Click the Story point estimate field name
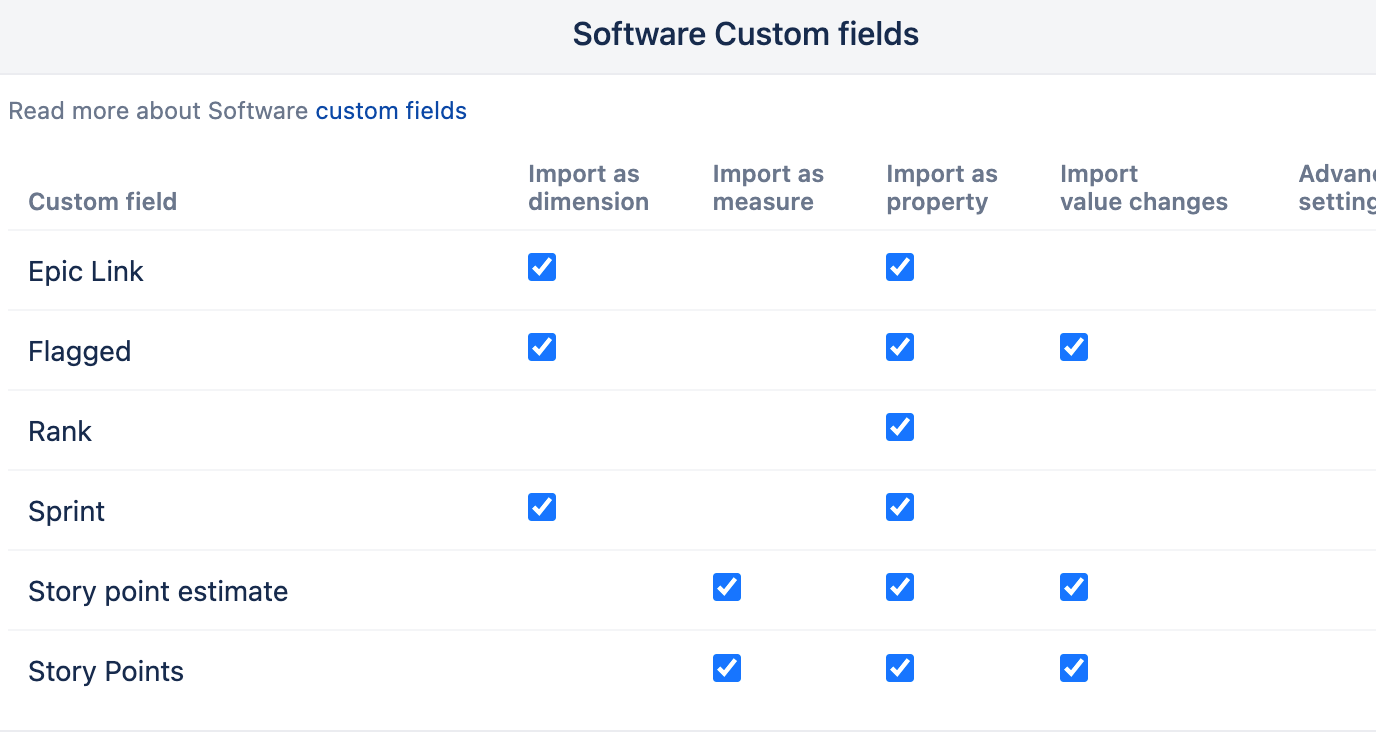Screen dimensions: 1376x733 point(158,591)
